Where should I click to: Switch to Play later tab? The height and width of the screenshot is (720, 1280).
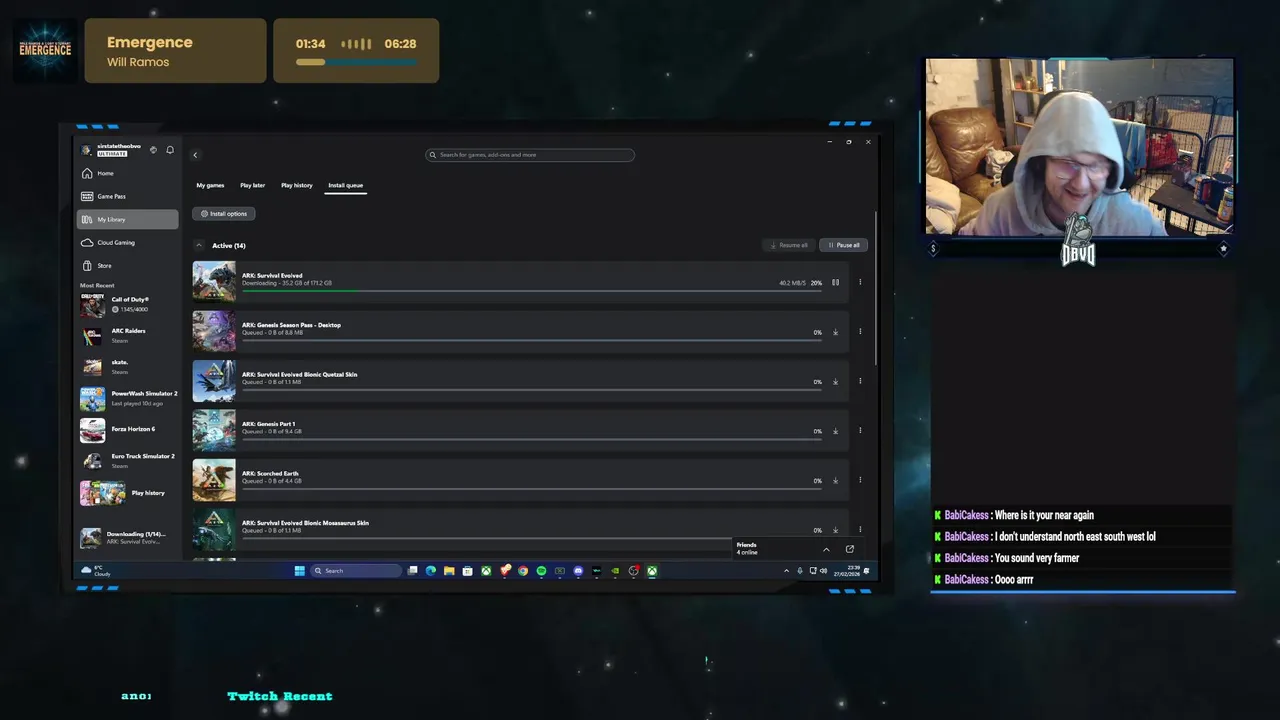pos(252,185)
